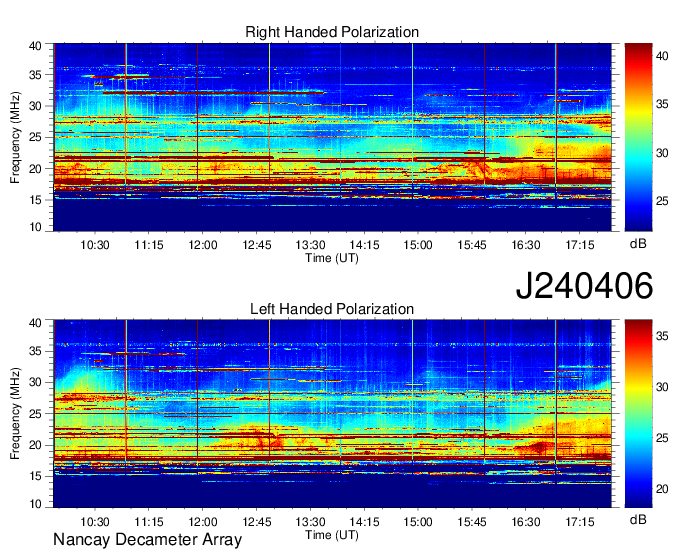Click the 'Nancay Decameter Array' caption
Image resolution: width=680 pixels, height=552 pixels.
147,540
